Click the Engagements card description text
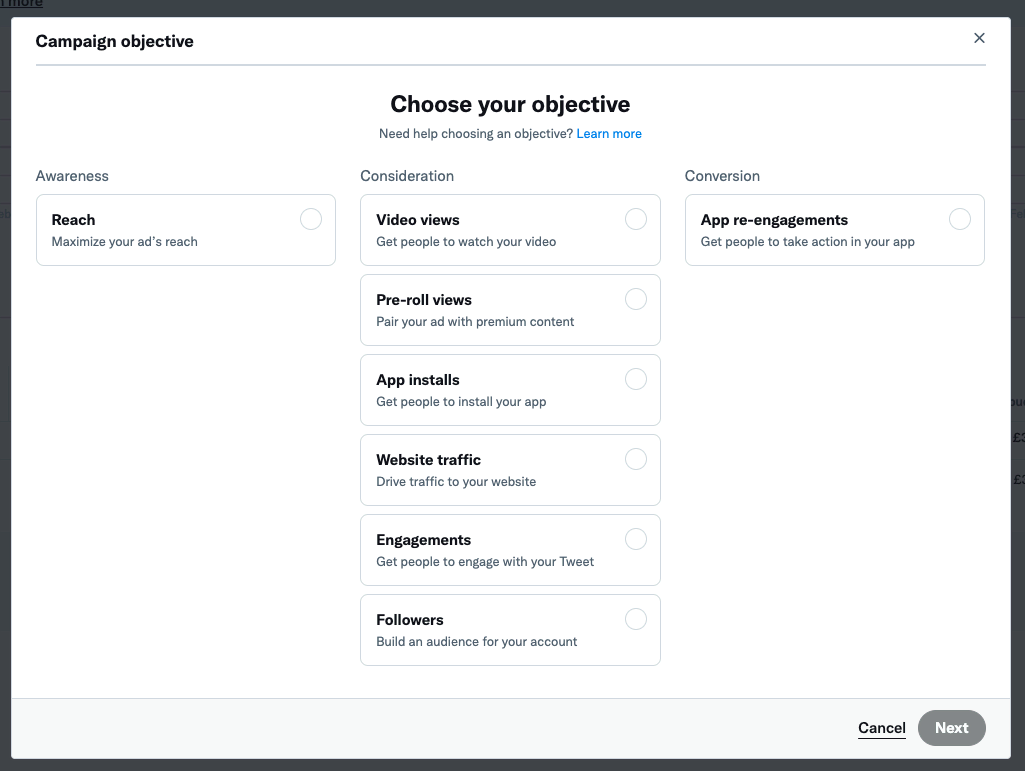This screenshot has width=1025, height=771. point(485,562)
